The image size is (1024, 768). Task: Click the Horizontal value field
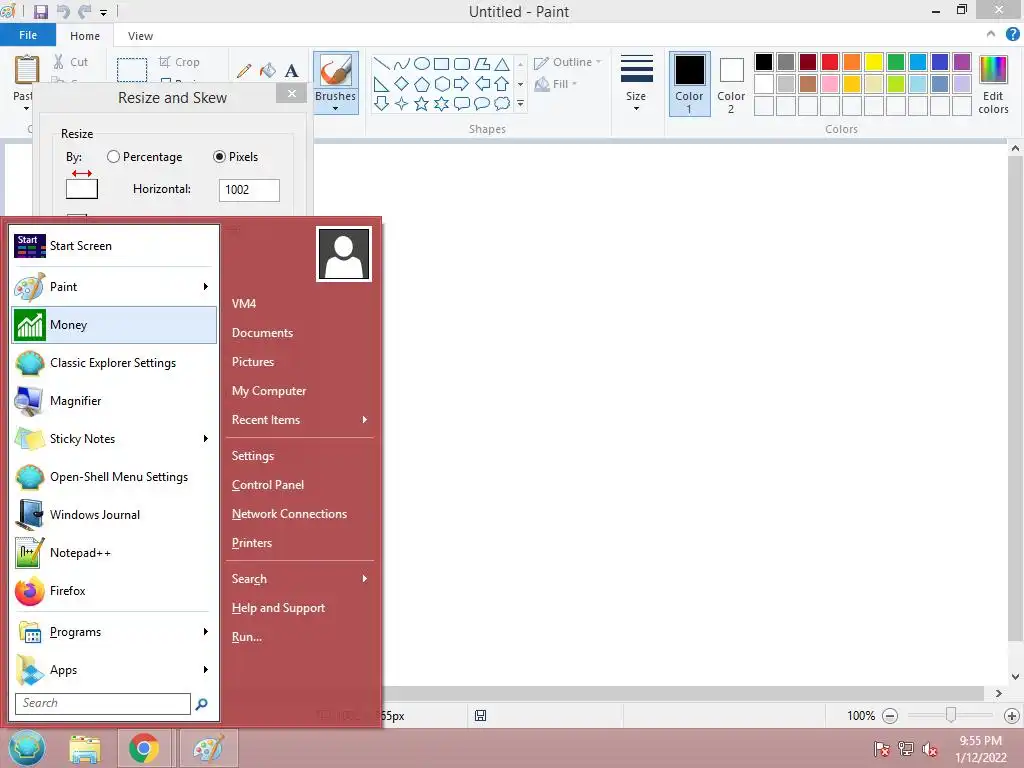(x=249, y=190)
